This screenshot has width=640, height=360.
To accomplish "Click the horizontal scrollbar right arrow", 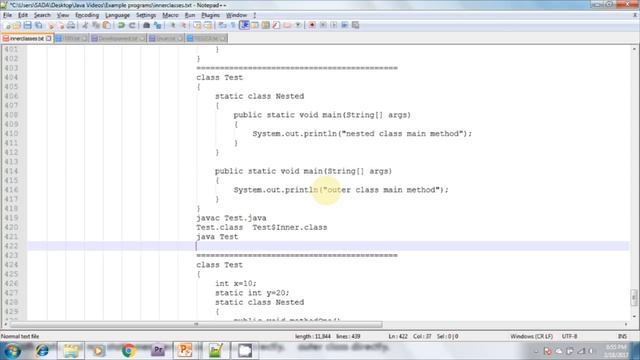I will 626,324.
